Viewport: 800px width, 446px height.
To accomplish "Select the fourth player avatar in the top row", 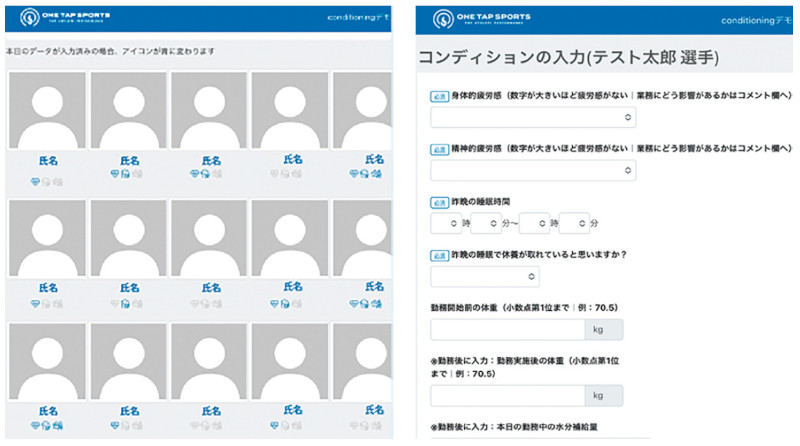I will [x=289, y=110].
